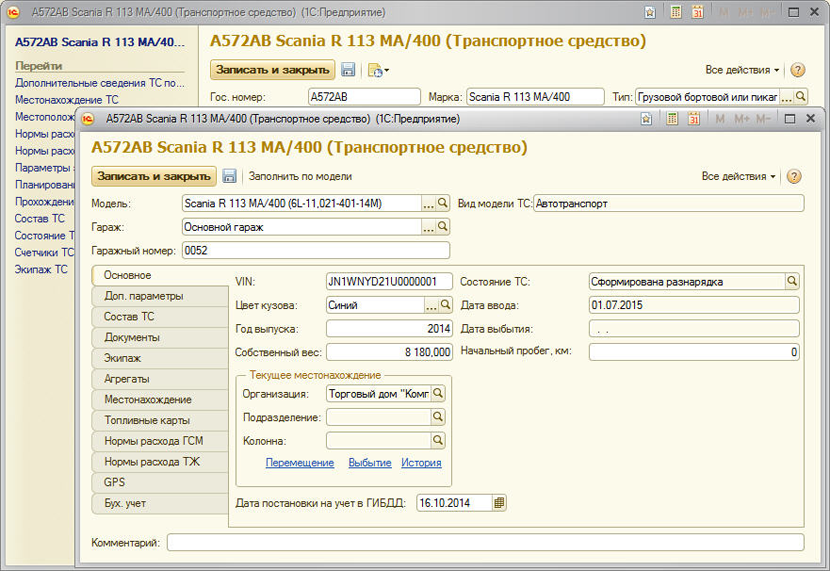Viewport: 830px width, 571px height.
Task: Click Записать и закрыть in front window
Action: [x=154, y=176]
